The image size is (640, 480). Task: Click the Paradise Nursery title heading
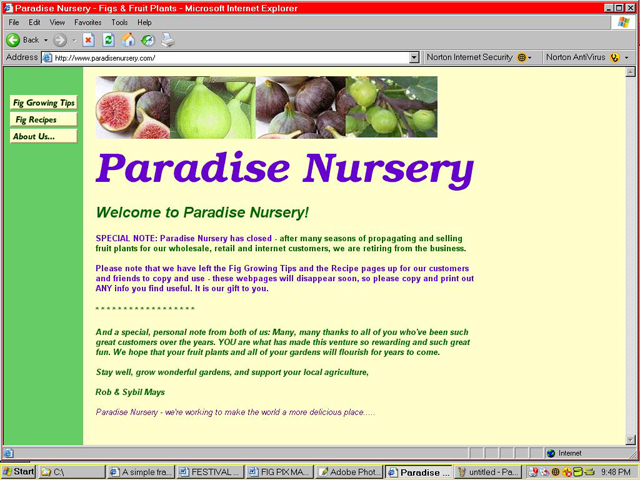285,169
